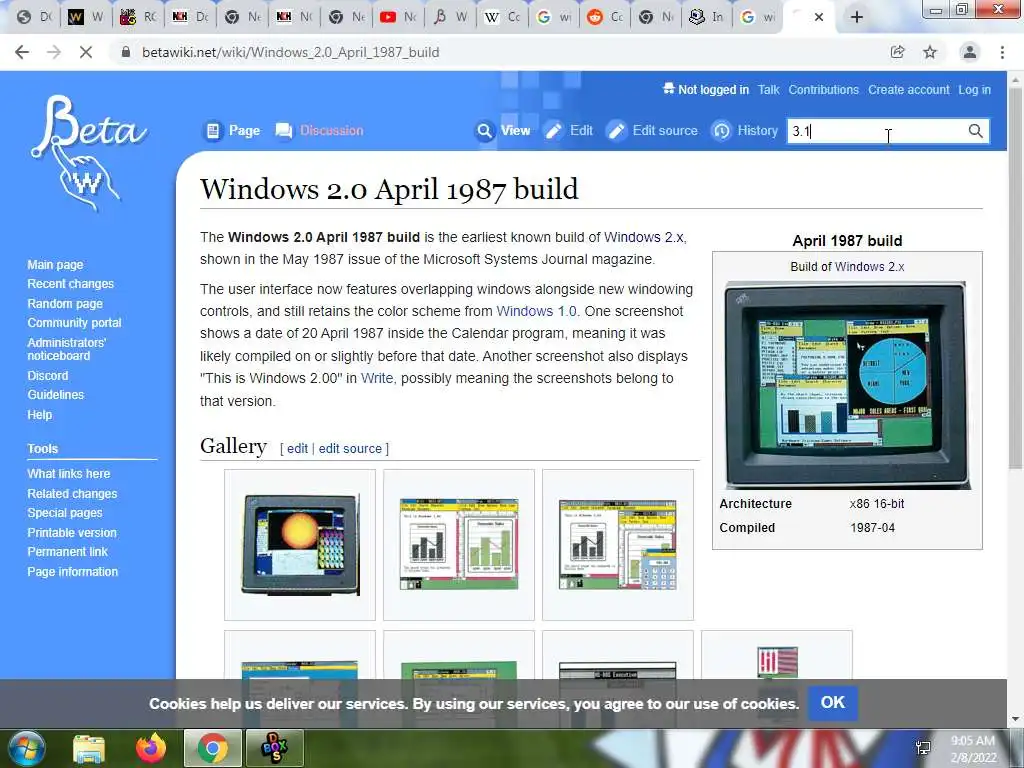Close the current browser tab
This screenshot has height=768, width=1024.
(819, 17)
